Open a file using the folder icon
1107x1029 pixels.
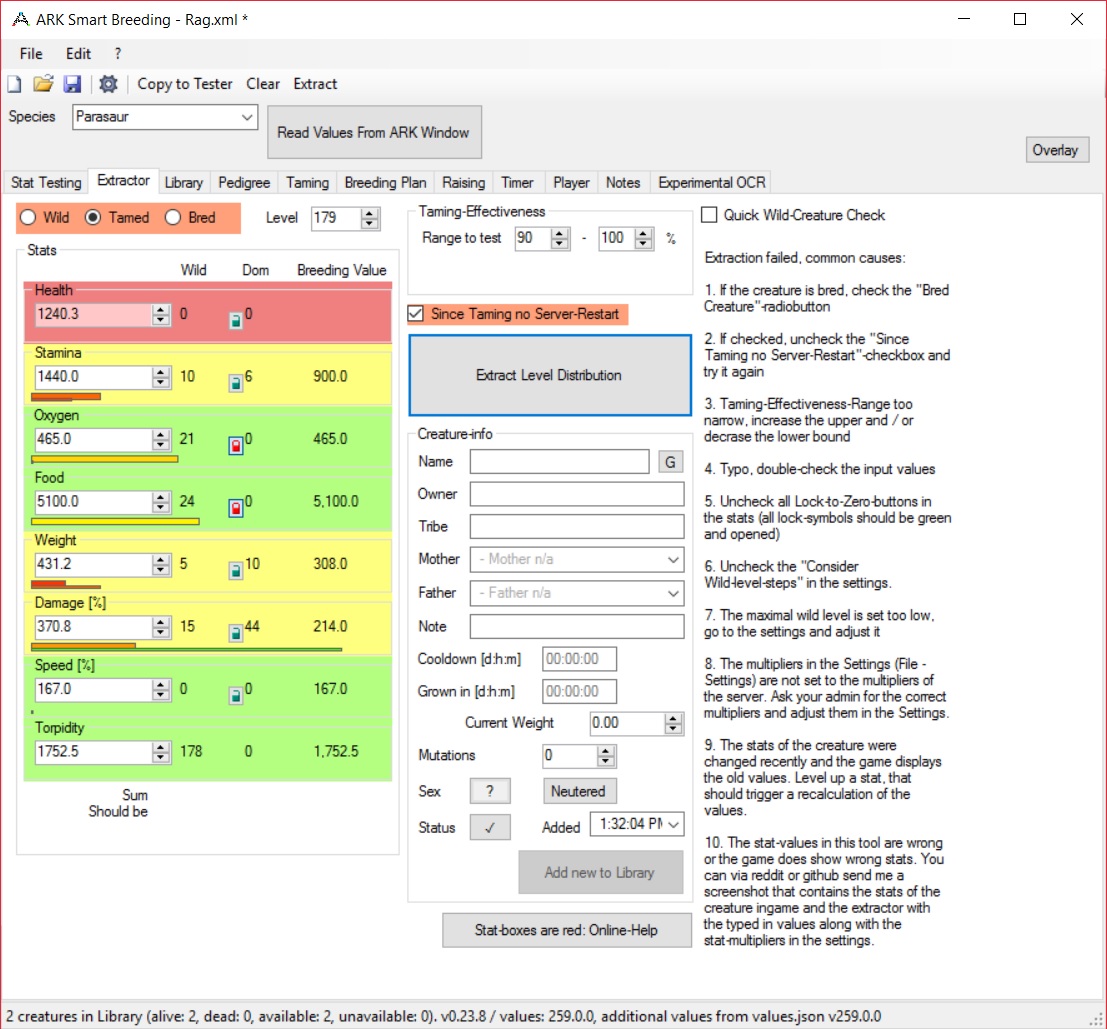(x=43, y=84)
